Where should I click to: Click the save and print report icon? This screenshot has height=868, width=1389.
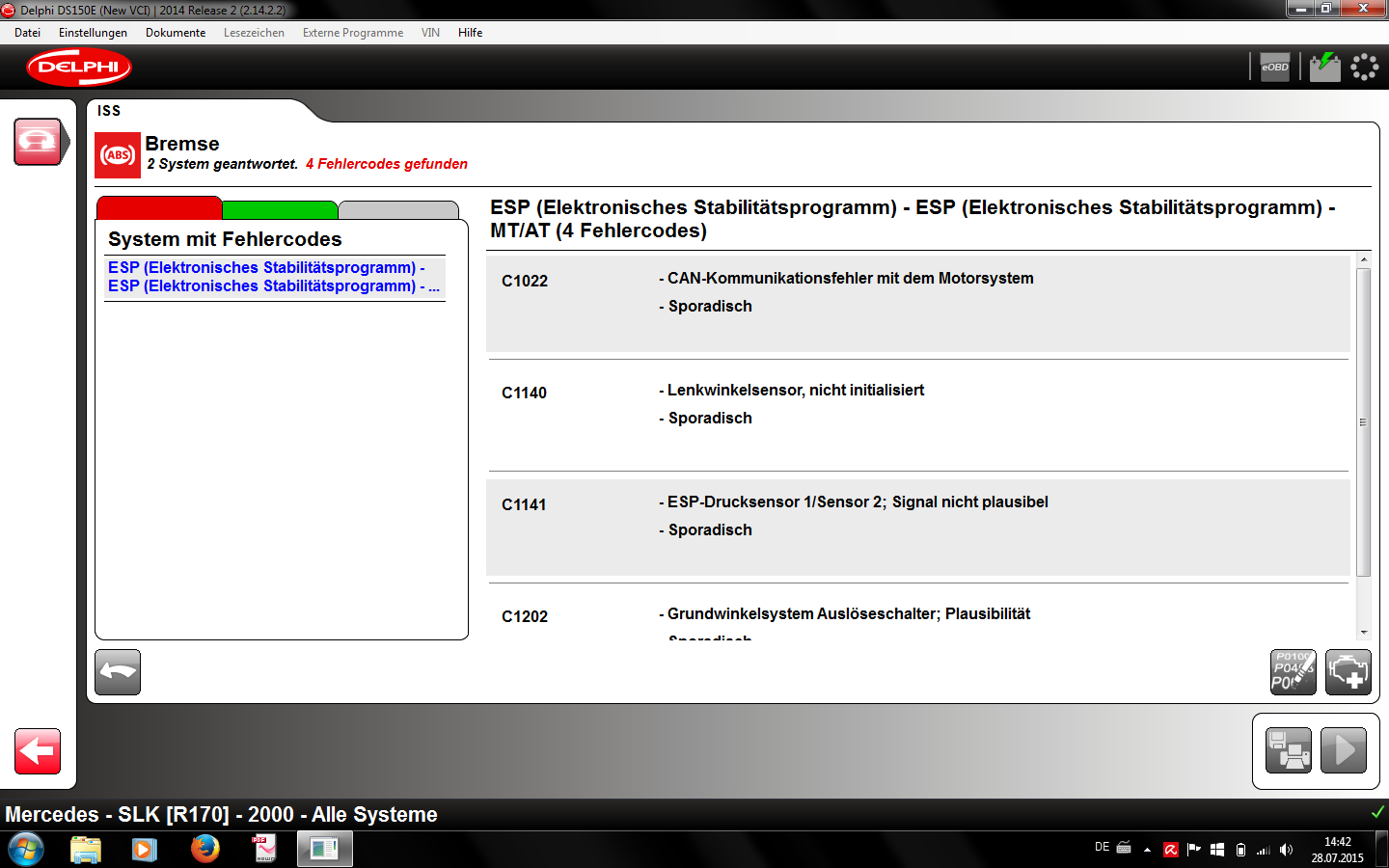click(1288, 750)
